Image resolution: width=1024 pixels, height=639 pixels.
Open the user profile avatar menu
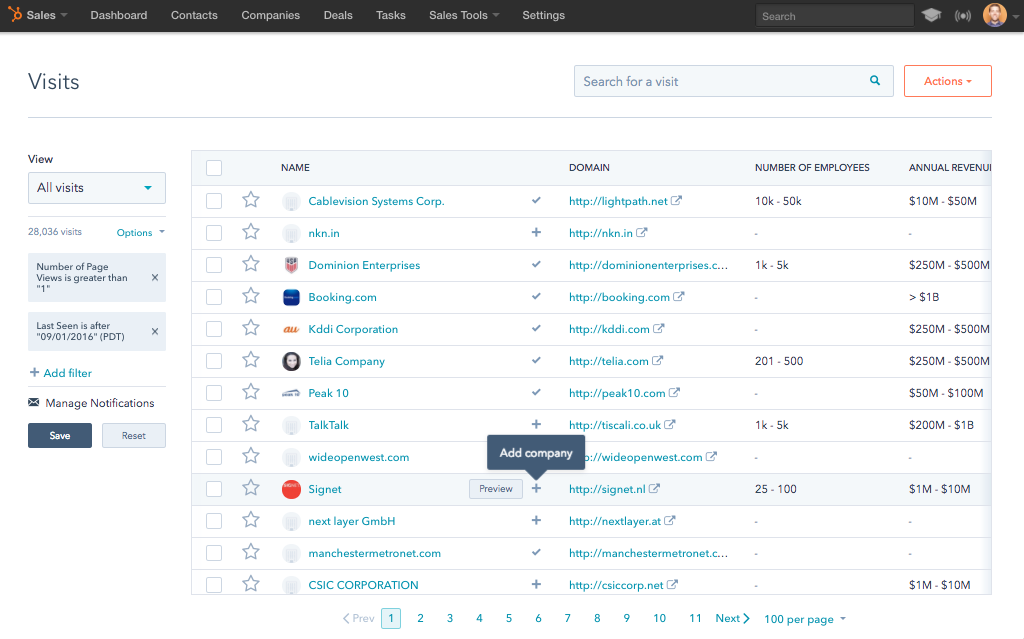pyautogui.click(x=993, y=14)
